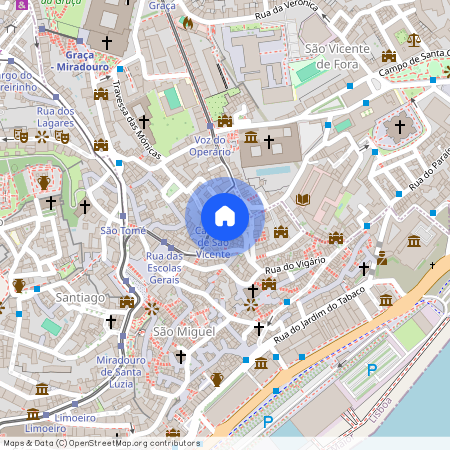
Task: Click the Santiago neighbourhood label
Action: pyautogui.click(x=80, y=298)
